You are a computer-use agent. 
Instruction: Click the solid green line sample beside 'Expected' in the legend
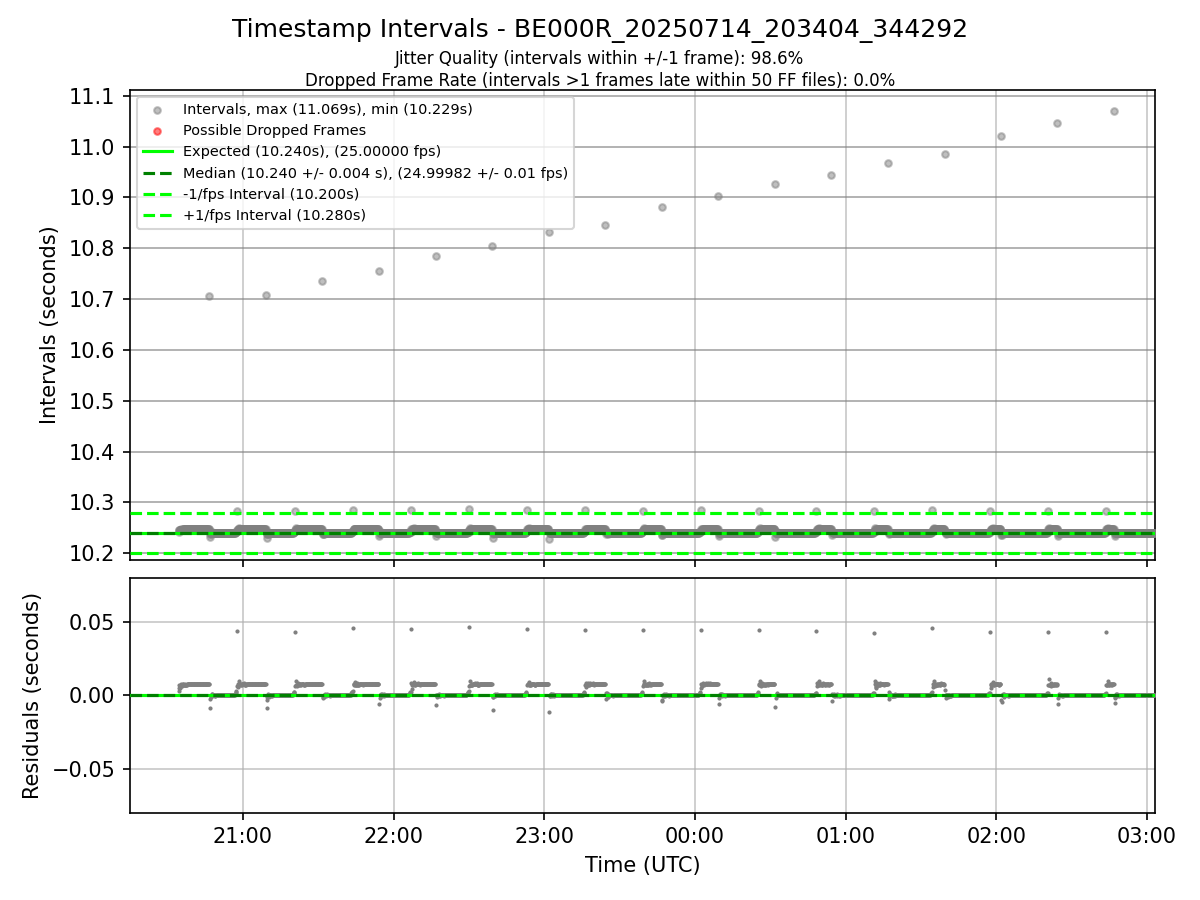158,151
